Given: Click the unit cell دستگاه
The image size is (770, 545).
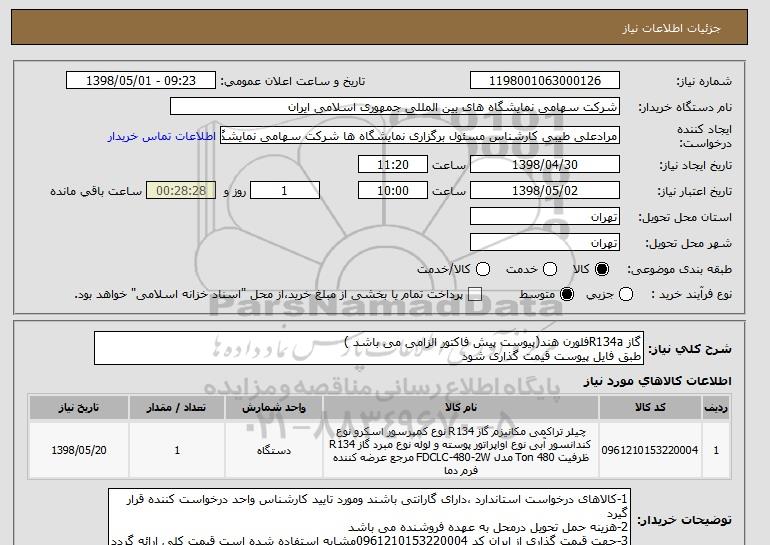Looking at the screenshot, I should (274, 450).
